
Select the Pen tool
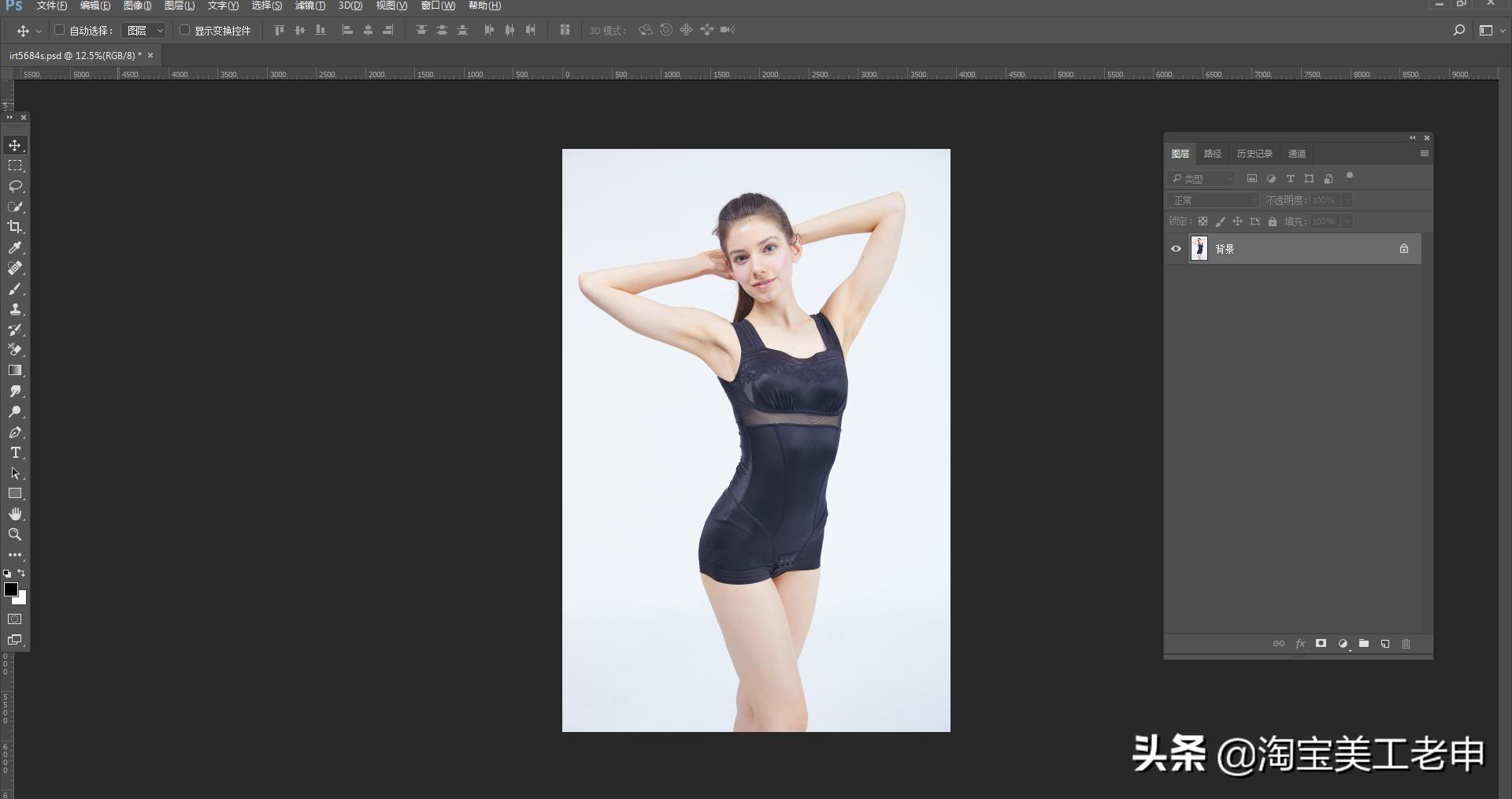[15, 432]
